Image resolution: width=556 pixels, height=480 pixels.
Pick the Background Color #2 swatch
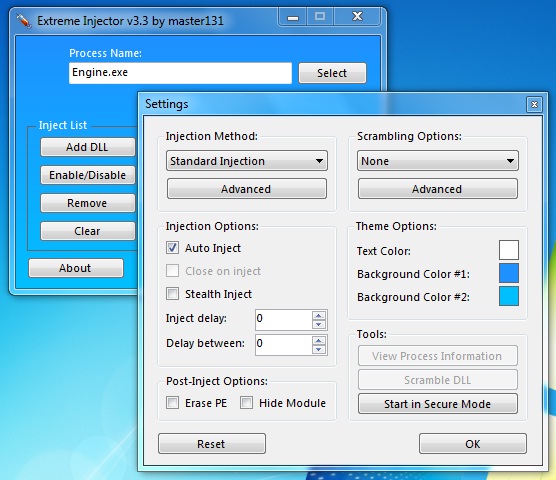508,296
